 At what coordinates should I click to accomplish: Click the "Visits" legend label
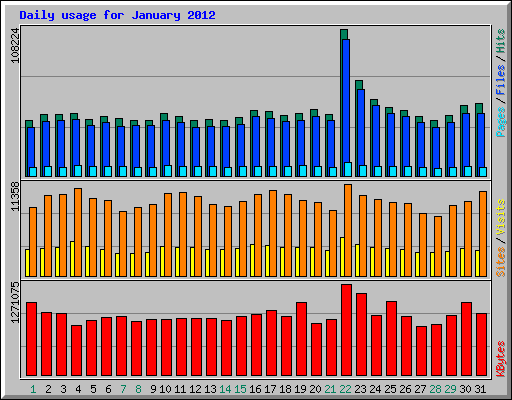(x=501, y=218)
